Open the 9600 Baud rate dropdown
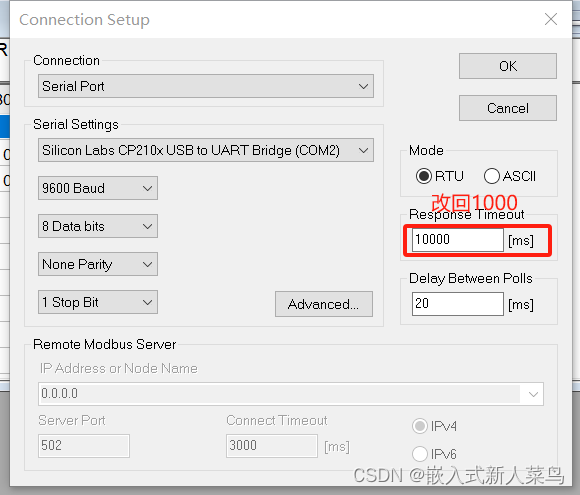580x495 pixels. click(98, 188)
